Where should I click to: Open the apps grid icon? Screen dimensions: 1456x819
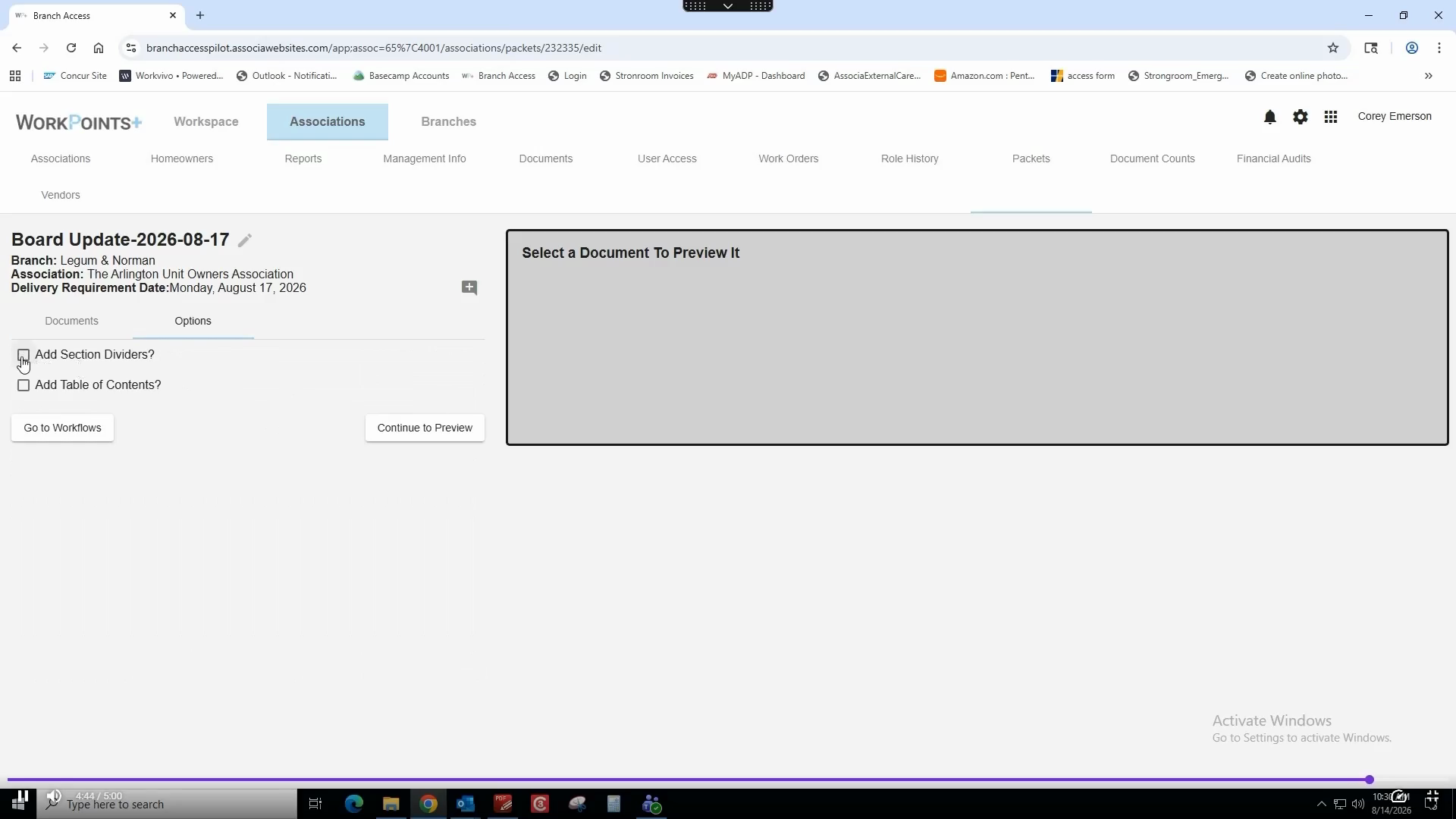point(1331,117)
